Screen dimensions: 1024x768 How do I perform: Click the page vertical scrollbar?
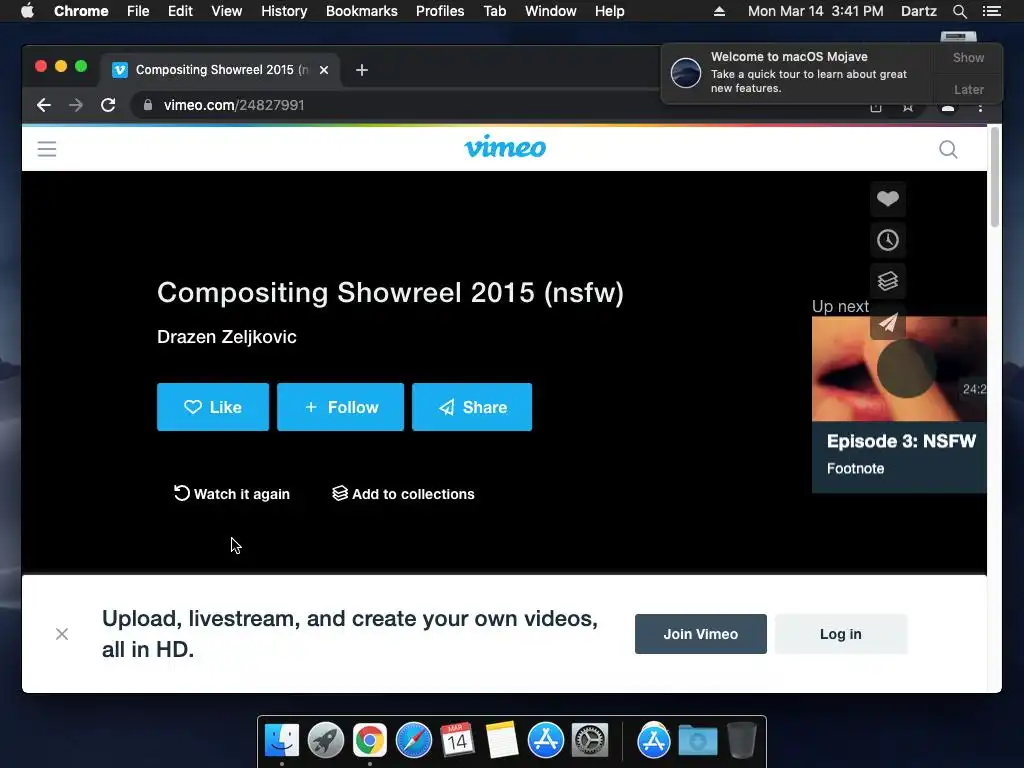[x=995, y=178]
